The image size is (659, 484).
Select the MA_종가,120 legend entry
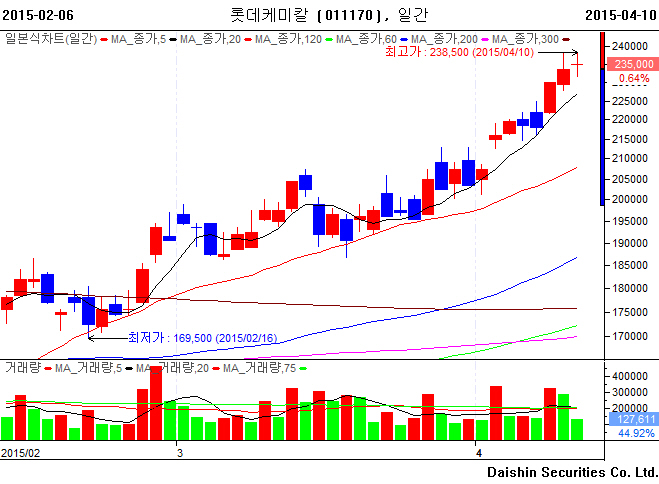pyautogui.click(x=288, y=39)
